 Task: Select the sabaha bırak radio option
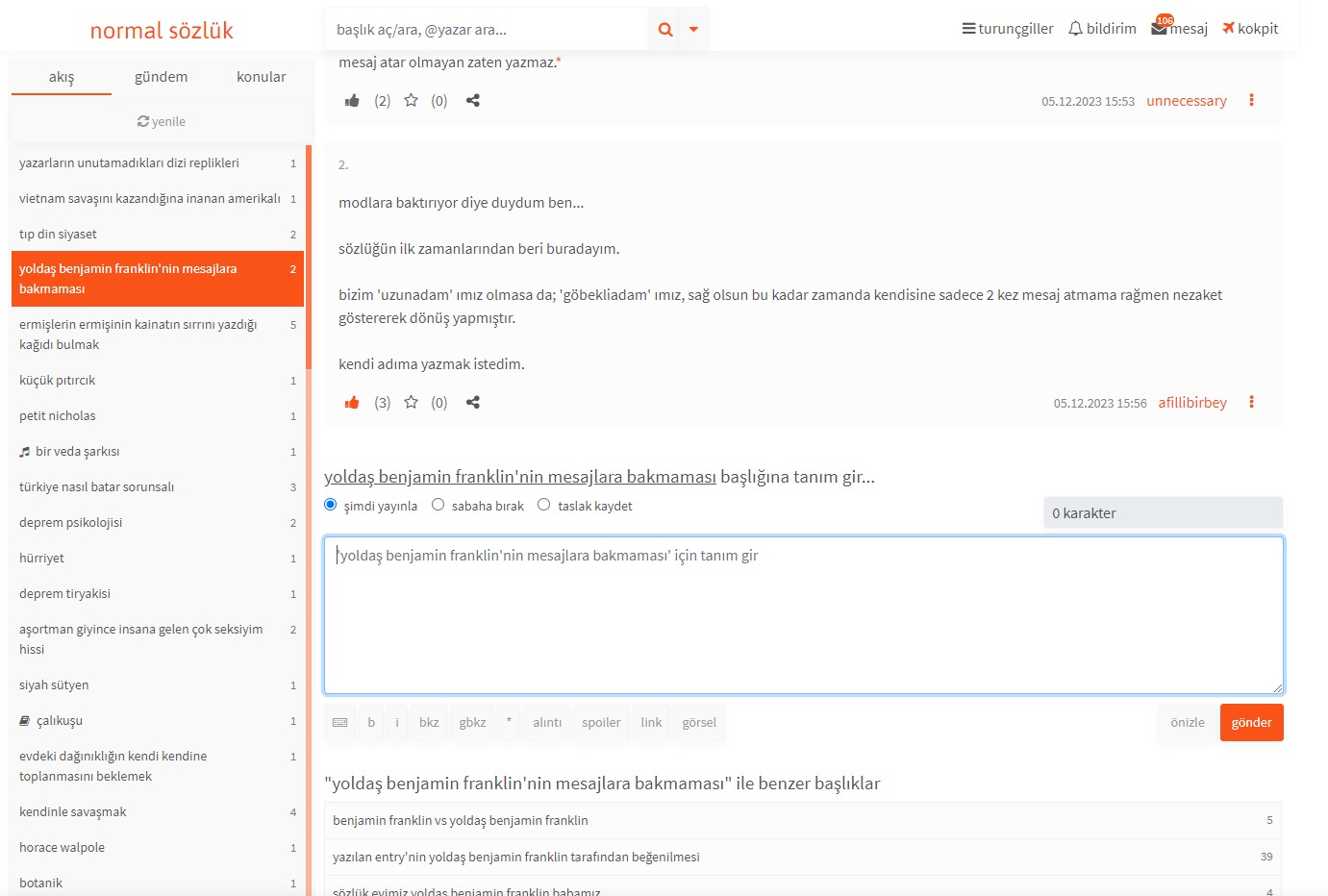pos(438,505)
